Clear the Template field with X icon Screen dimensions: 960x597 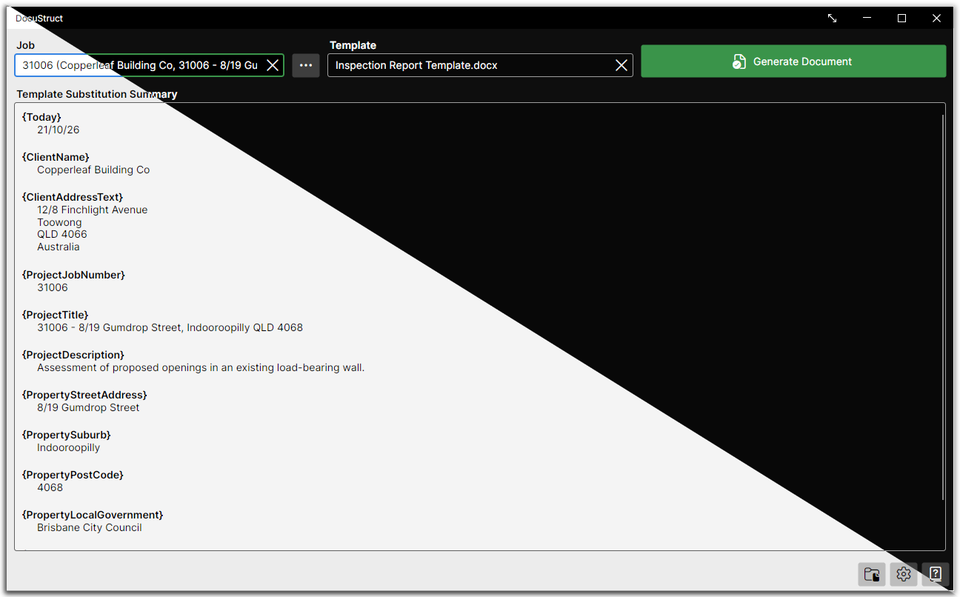[x=621, y=66]
